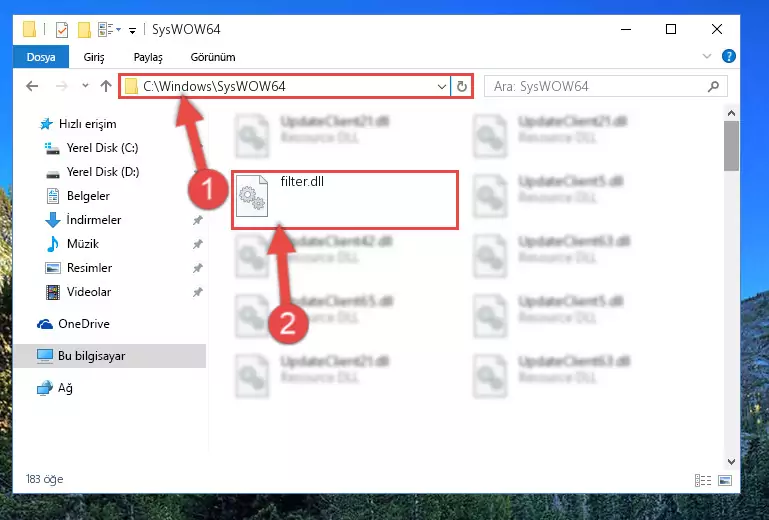Refresh the SysWOW64 folder view
Viewport: 769px width, 520px height.
(461, 86)
